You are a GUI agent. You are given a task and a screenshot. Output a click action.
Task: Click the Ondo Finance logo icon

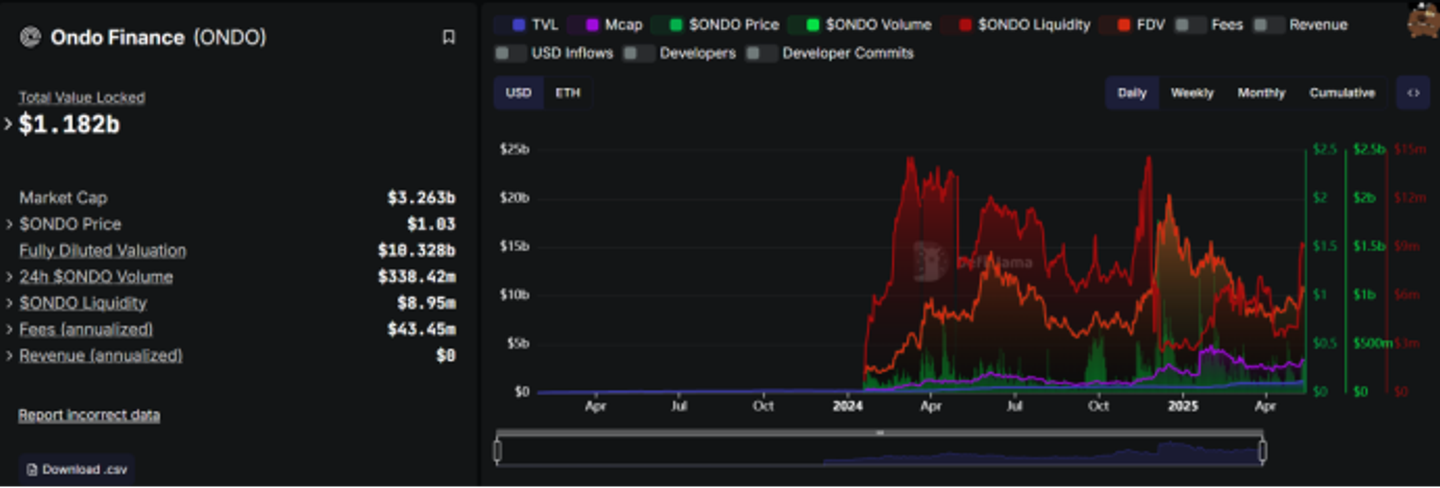point(30,37)
